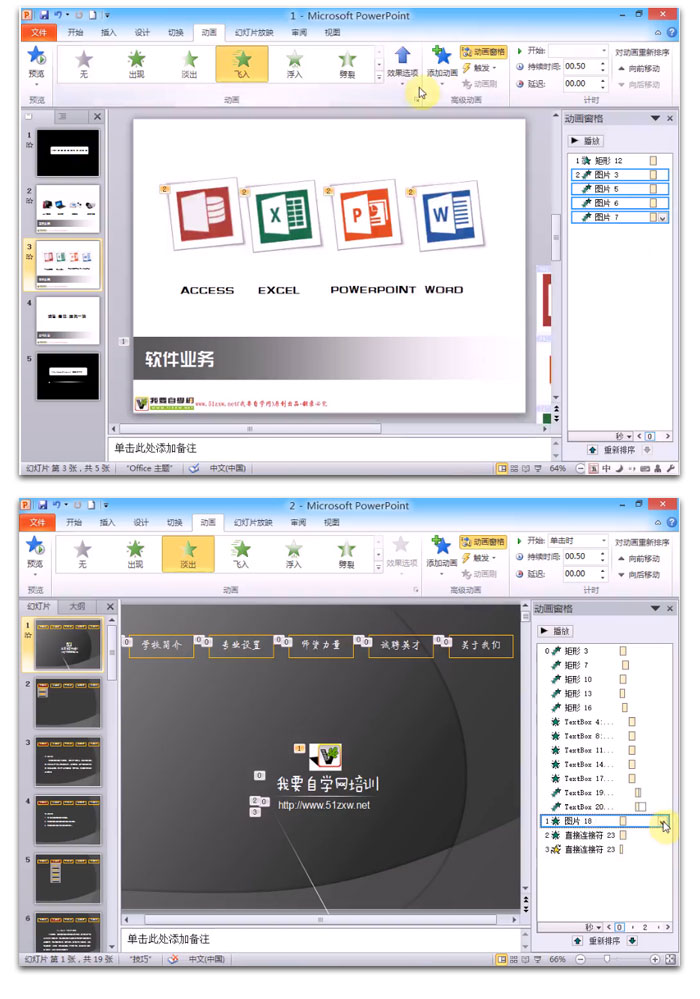Click 向前移动 in bottom window ribbon
The image size is (700, 999).
tap(639, 558)
